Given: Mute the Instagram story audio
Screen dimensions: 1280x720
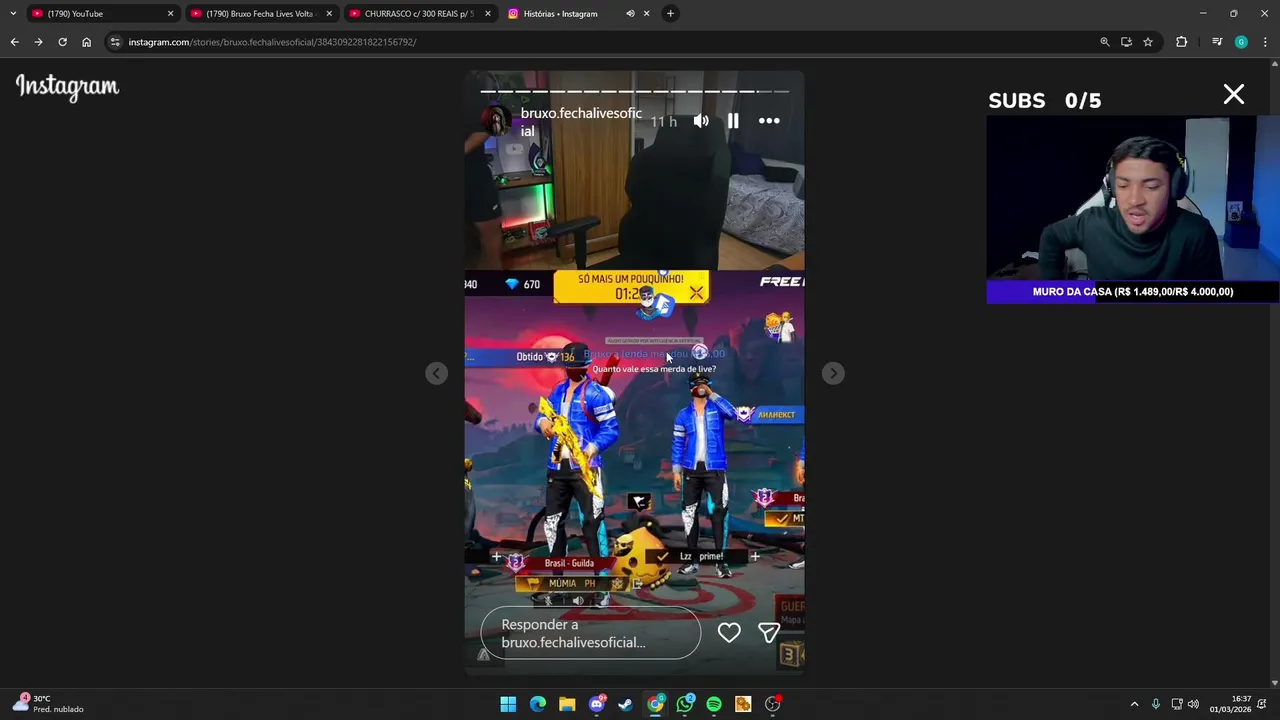Looking at the screenshot, I should tap(701, 121).
